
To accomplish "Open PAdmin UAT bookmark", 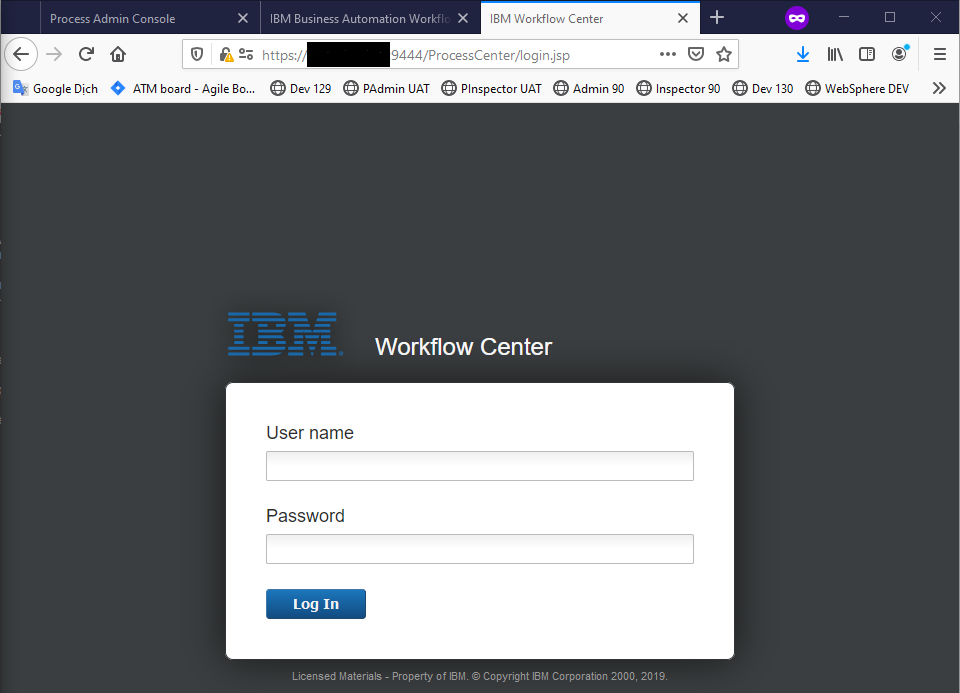I will coord(386,88).
